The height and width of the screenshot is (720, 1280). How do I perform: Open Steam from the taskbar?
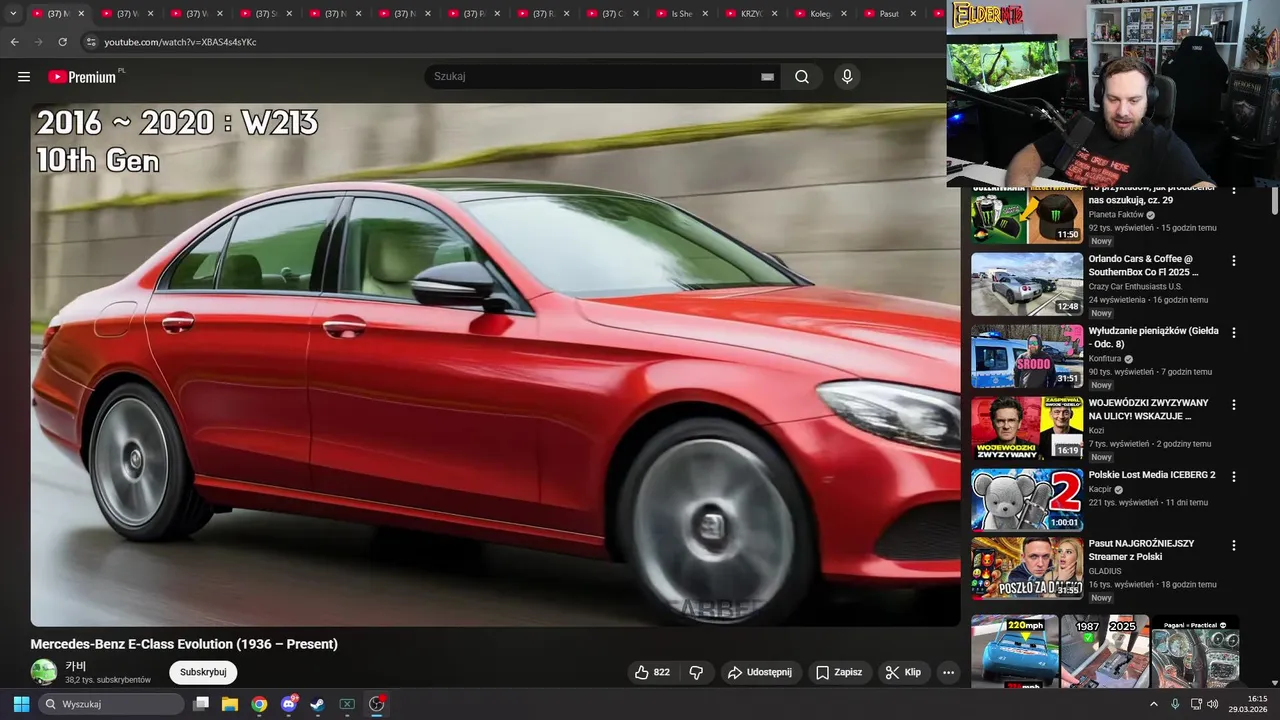click(317, 704)
